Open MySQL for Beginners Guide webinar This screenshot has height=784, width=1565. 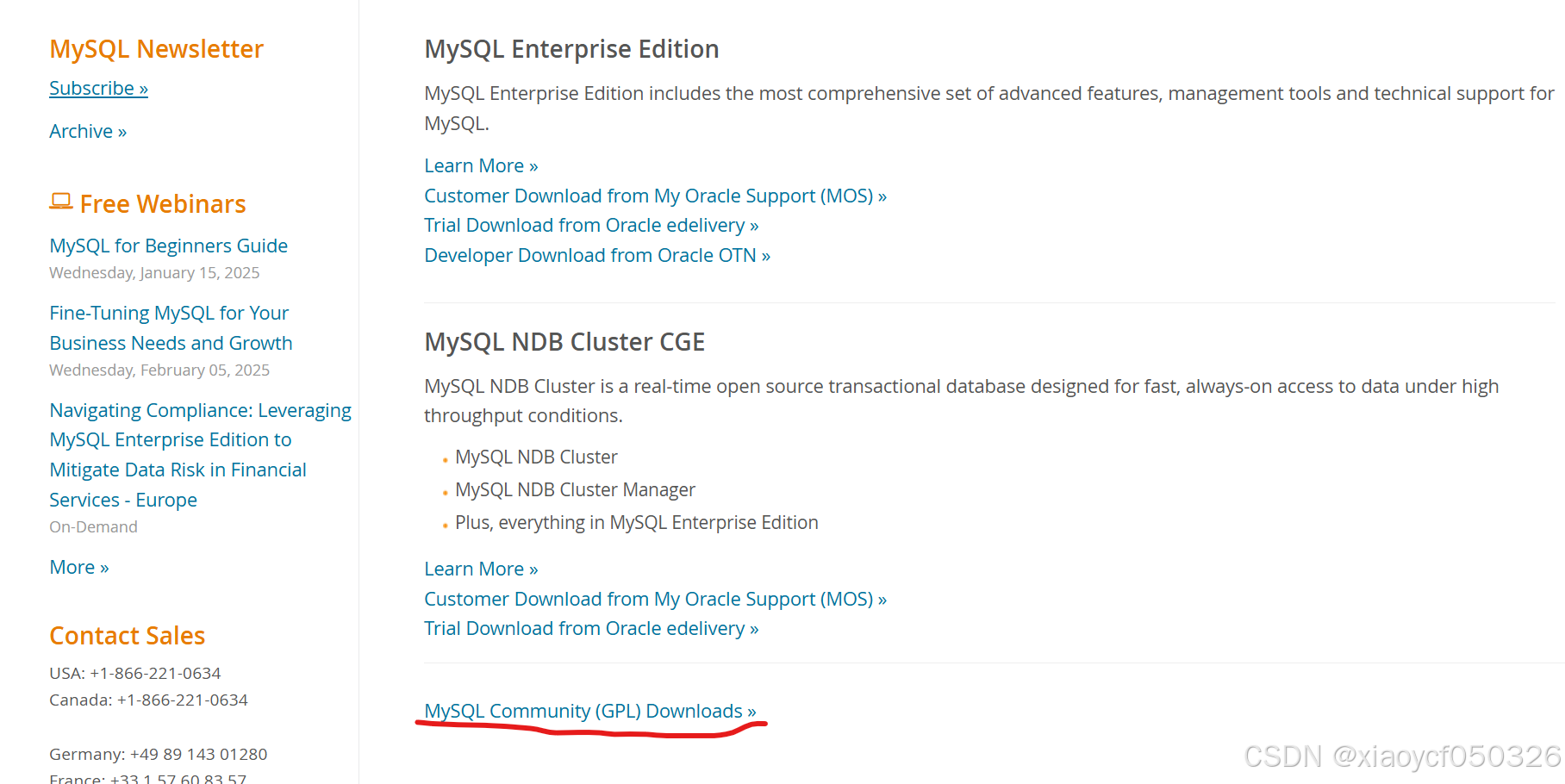tap(168, 246)
